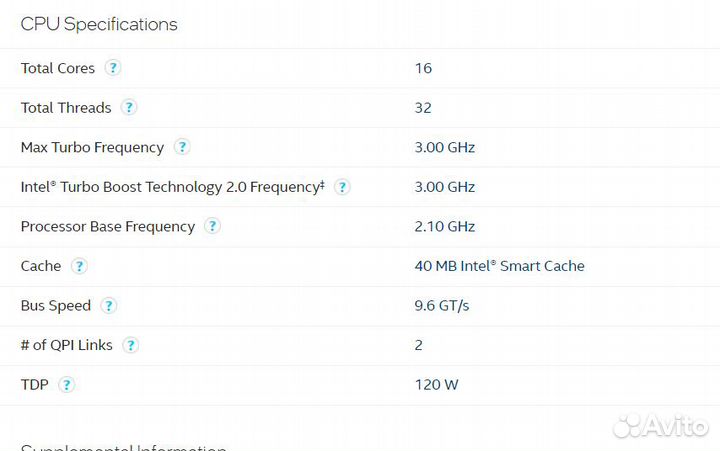
Task: Click the Avito watermark logo
Action: click(659, 427)
